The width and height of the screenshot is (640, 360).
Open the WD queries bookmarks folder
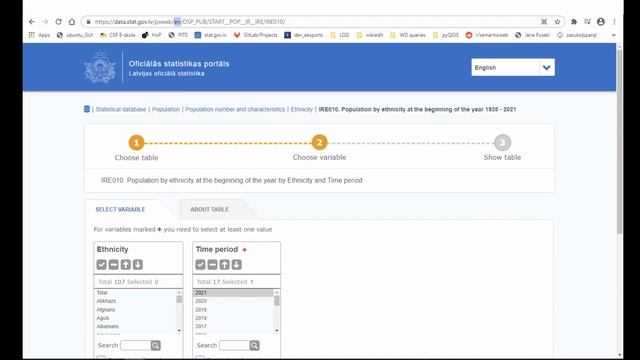tap(408, 35)
